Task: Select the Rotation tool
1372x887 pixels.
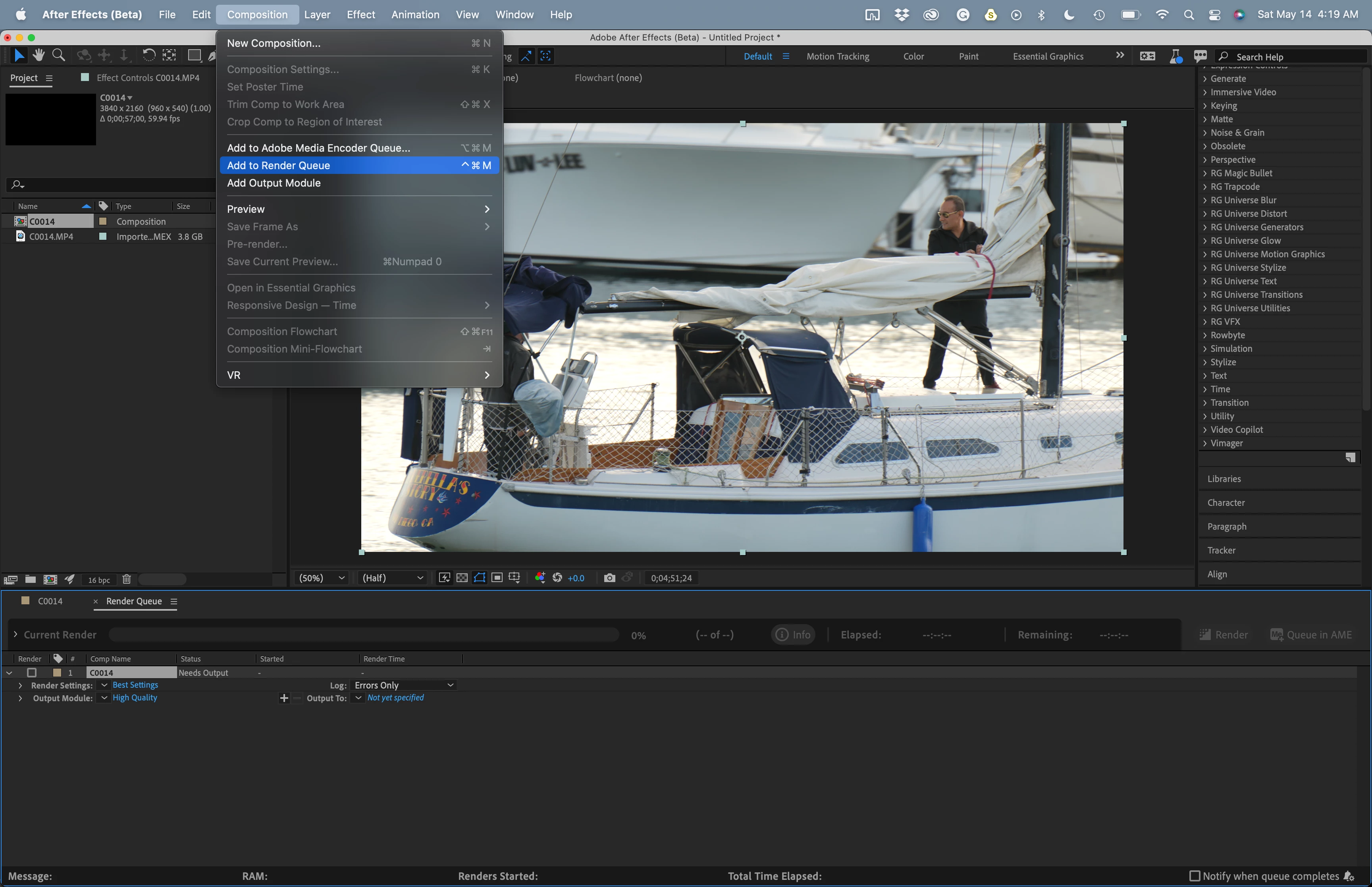Action: pyautogui.click(x=148, y=55)
